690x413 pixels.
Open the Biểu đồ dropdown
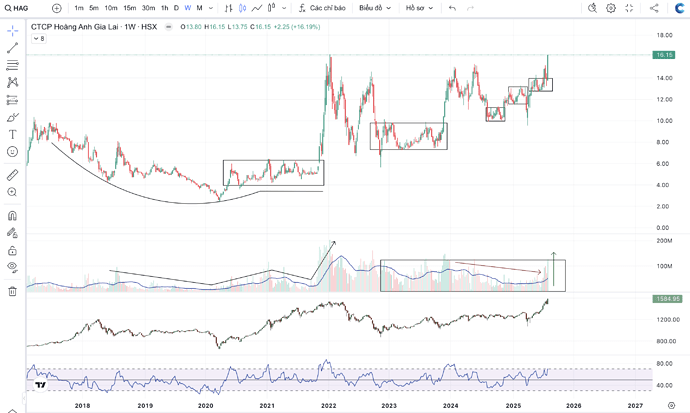(374, 8)
